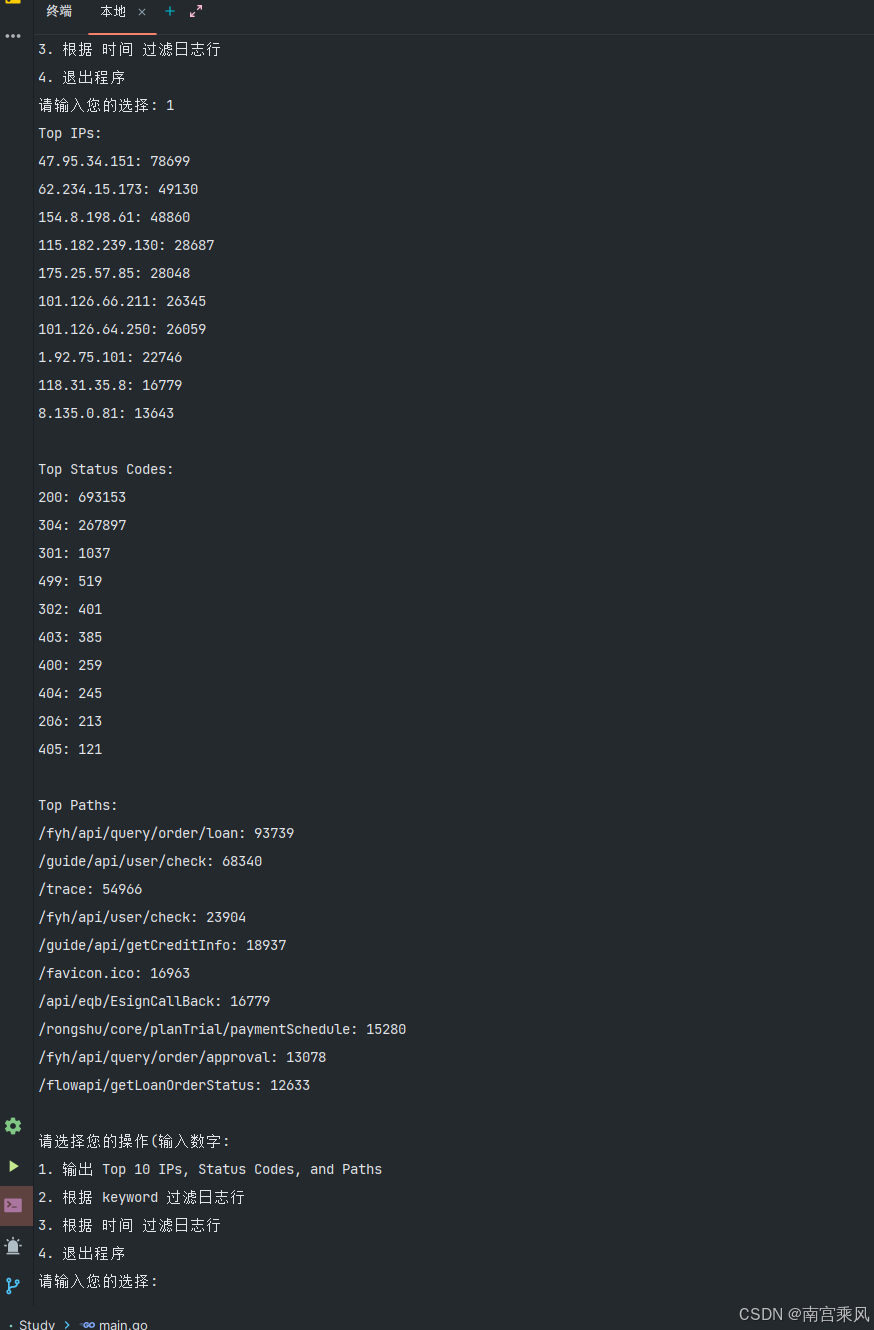Click the 请输入您的选择 input prompt at bottom
Image resolution: width=874 pixels, height=1330 pixels.
point(99,1281)
